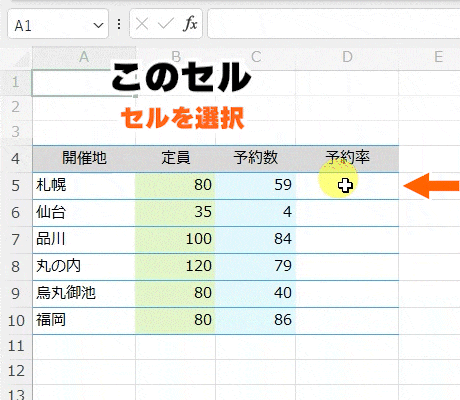Select the empty 予約率 cell for 品川
This screenshot has height=400, width=460.
(x=347, y=240)
